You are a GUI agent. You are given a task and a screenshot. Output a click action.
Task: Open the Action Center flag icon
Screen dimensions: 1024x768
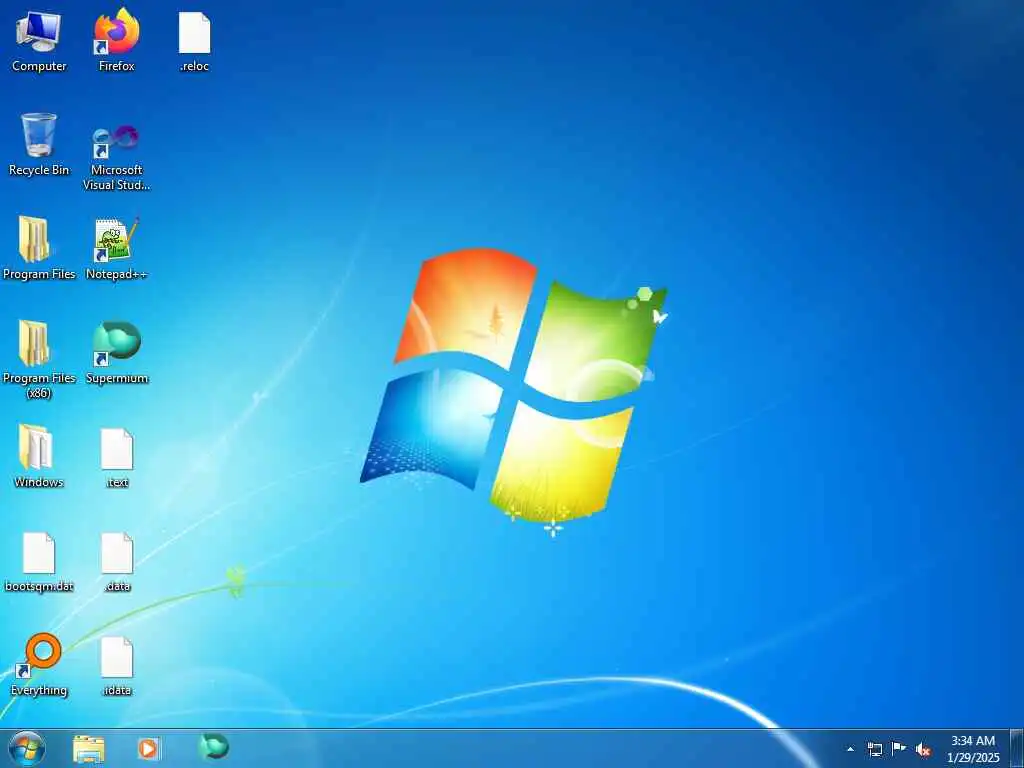(899, 748)
